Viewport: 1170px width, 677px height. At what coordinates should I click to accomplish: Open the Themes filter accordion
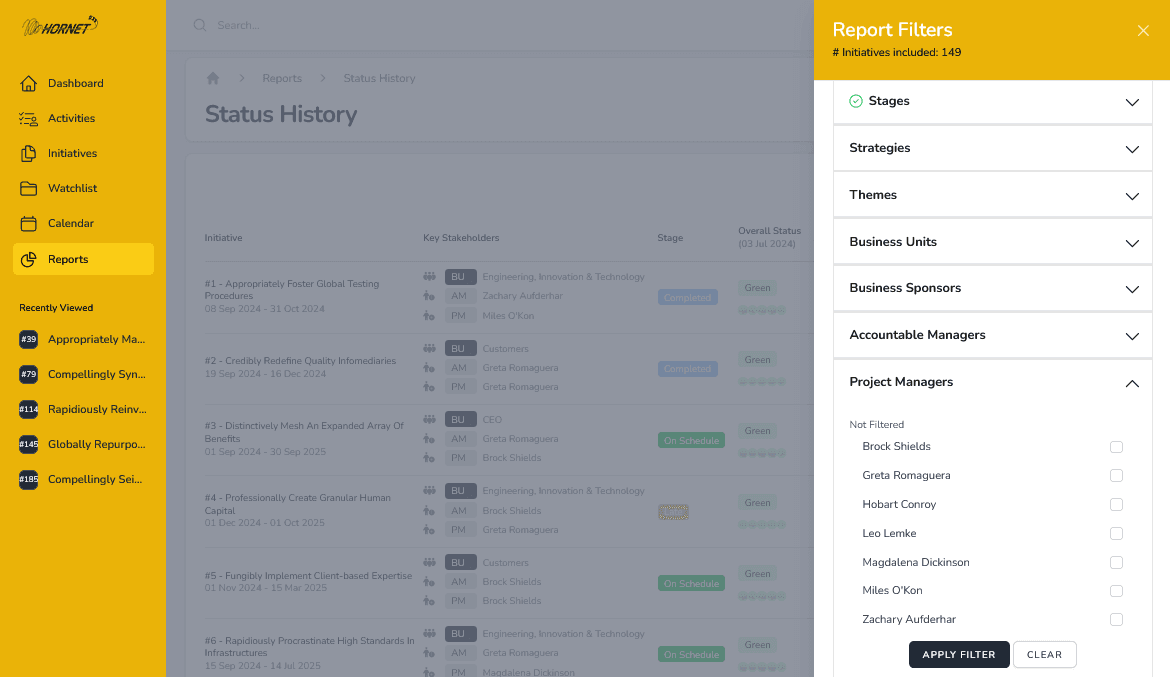coord(992,195)
